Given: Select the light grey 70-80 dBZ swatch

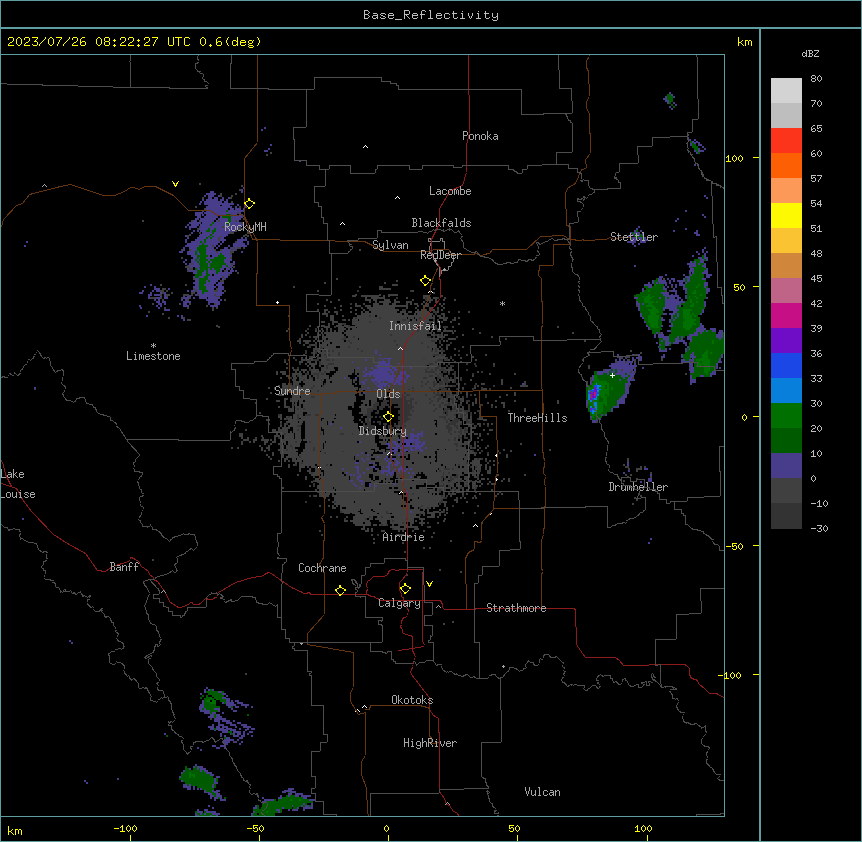Looking at the screenshot, I should [x=786, y=91].
